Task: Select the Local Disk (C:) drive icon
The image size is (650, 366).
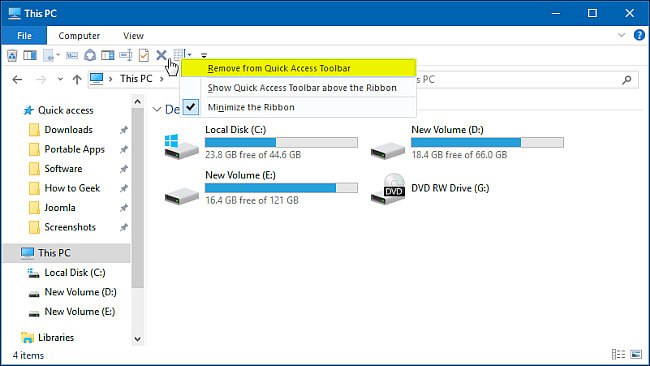Action: point(182,147)
